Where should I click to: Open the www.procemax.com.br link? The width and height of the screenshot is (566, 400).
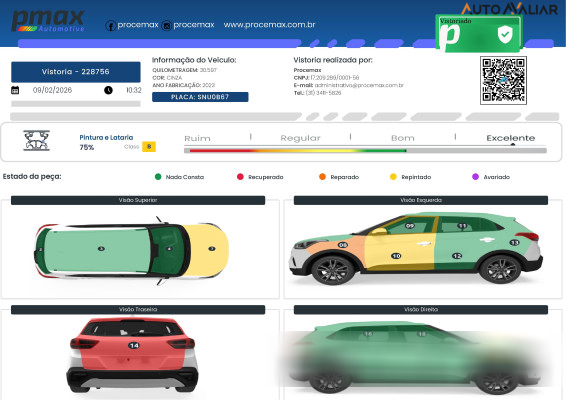(269, 25)
